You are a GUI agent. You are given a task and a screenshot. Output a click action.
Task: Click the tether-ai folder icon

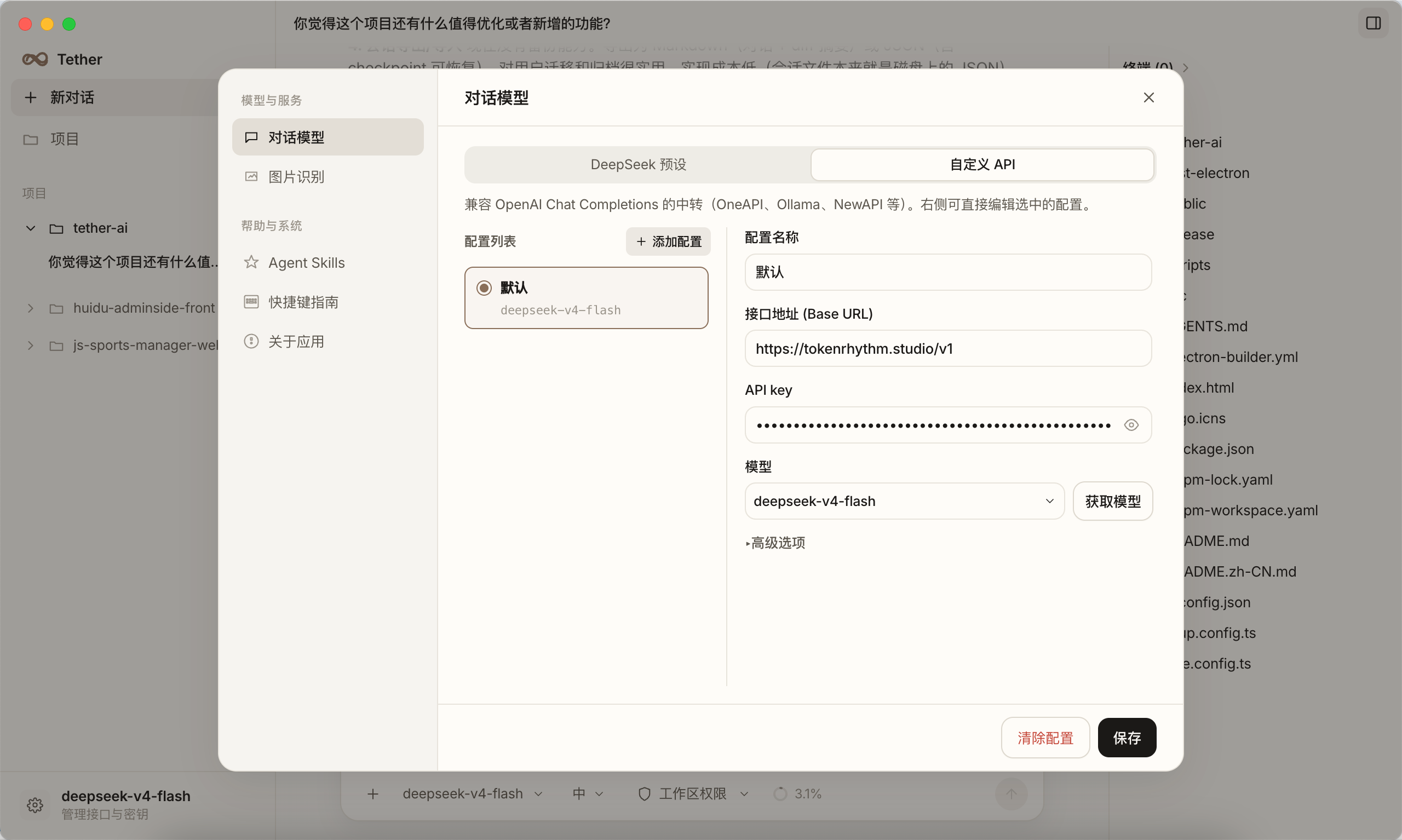pyautogui.click(x=56, y=228)
